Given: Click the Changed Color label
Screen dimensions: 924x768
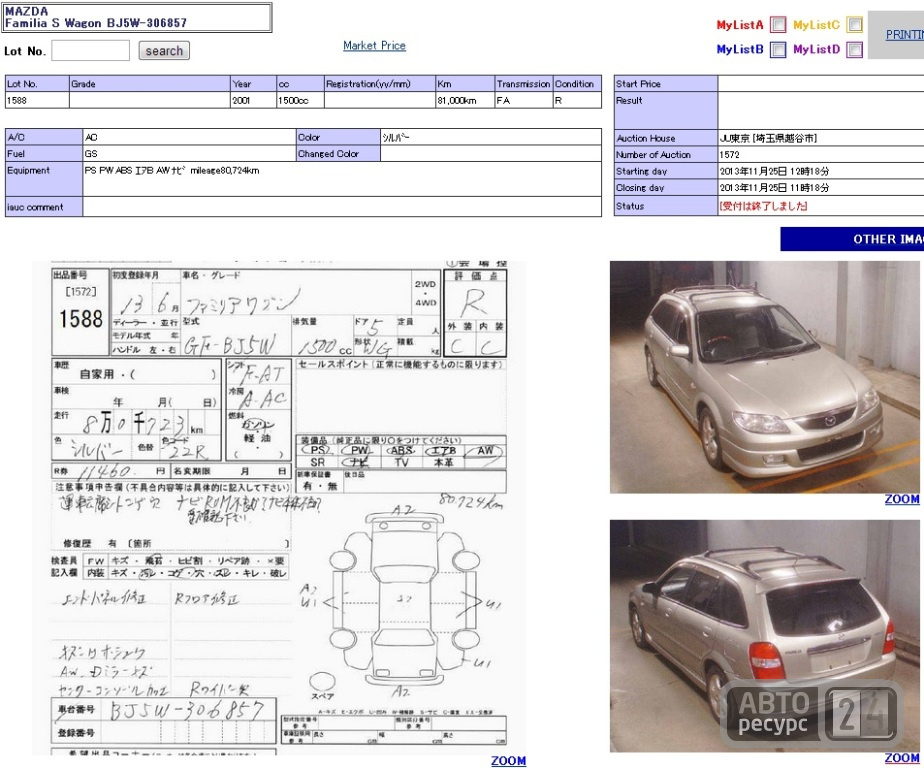Looking at the screenshot, I should click(x=328, y=153).
